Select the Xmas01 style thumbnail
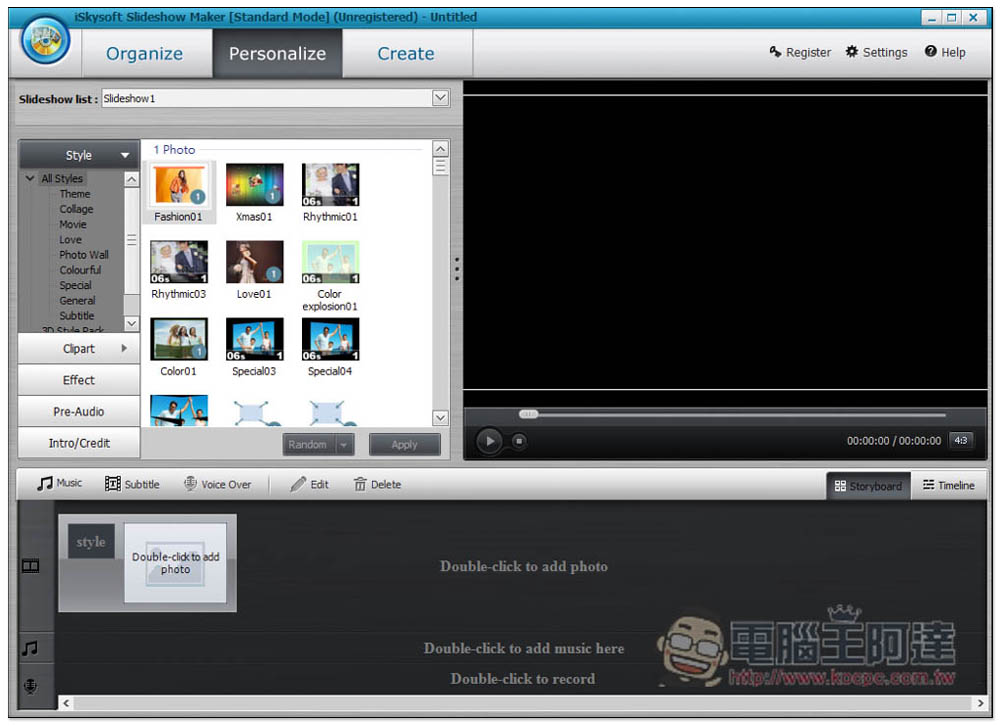Image resolution: width=1000 pixels, height=726 pixels. point(255,186)
